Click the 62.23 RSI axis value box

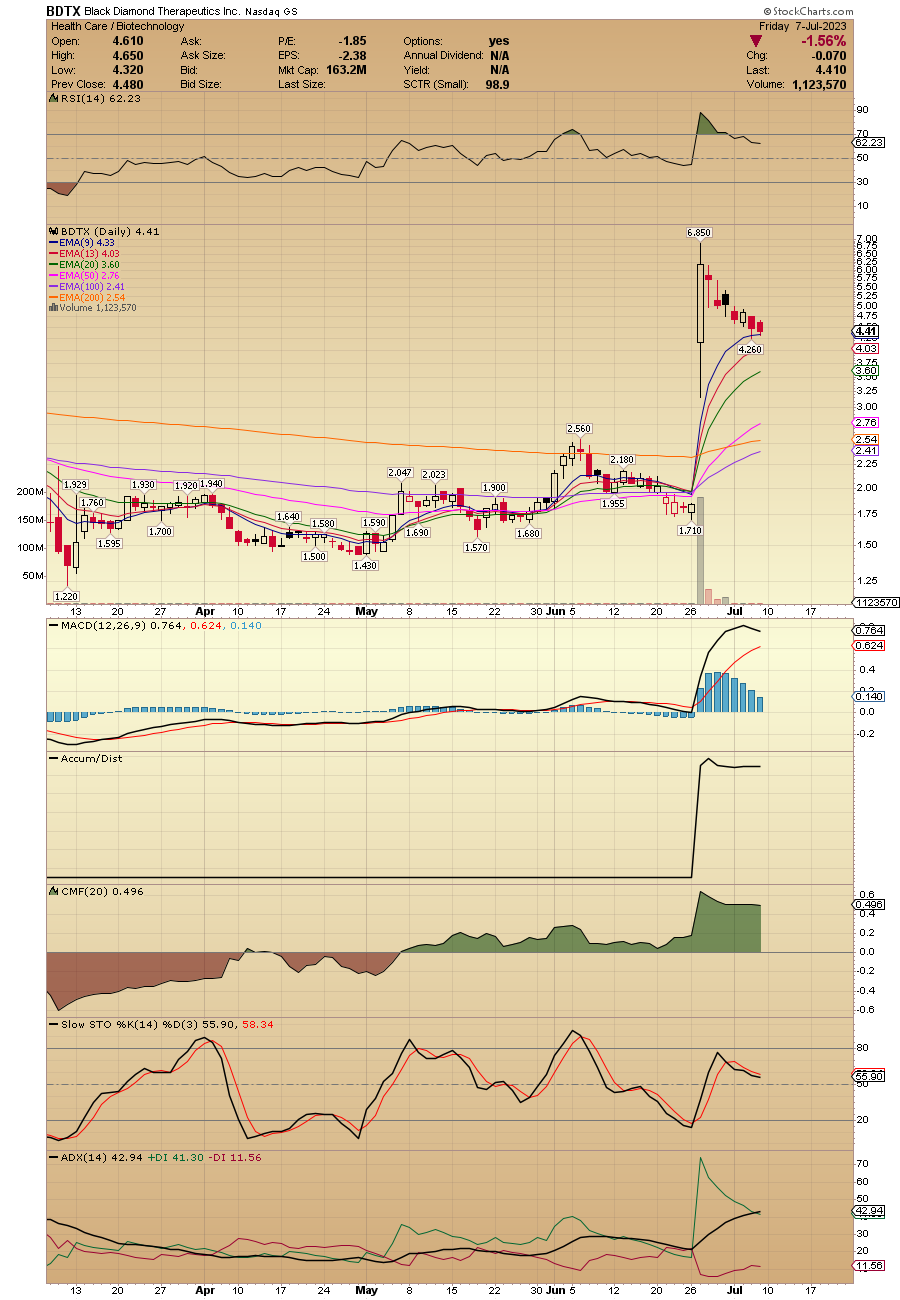(x=866, y=143)
